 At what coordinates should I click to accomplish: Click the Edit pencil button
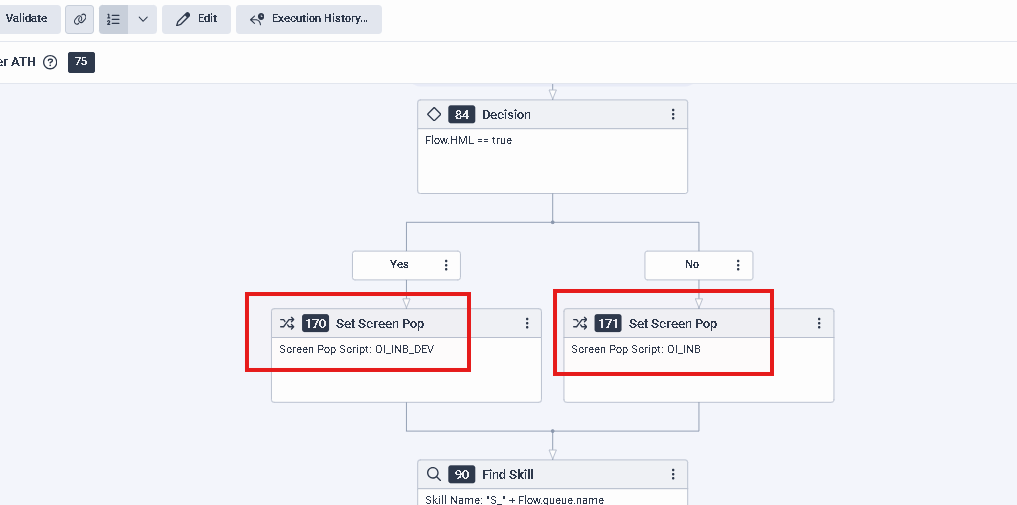tap(196, 19)
